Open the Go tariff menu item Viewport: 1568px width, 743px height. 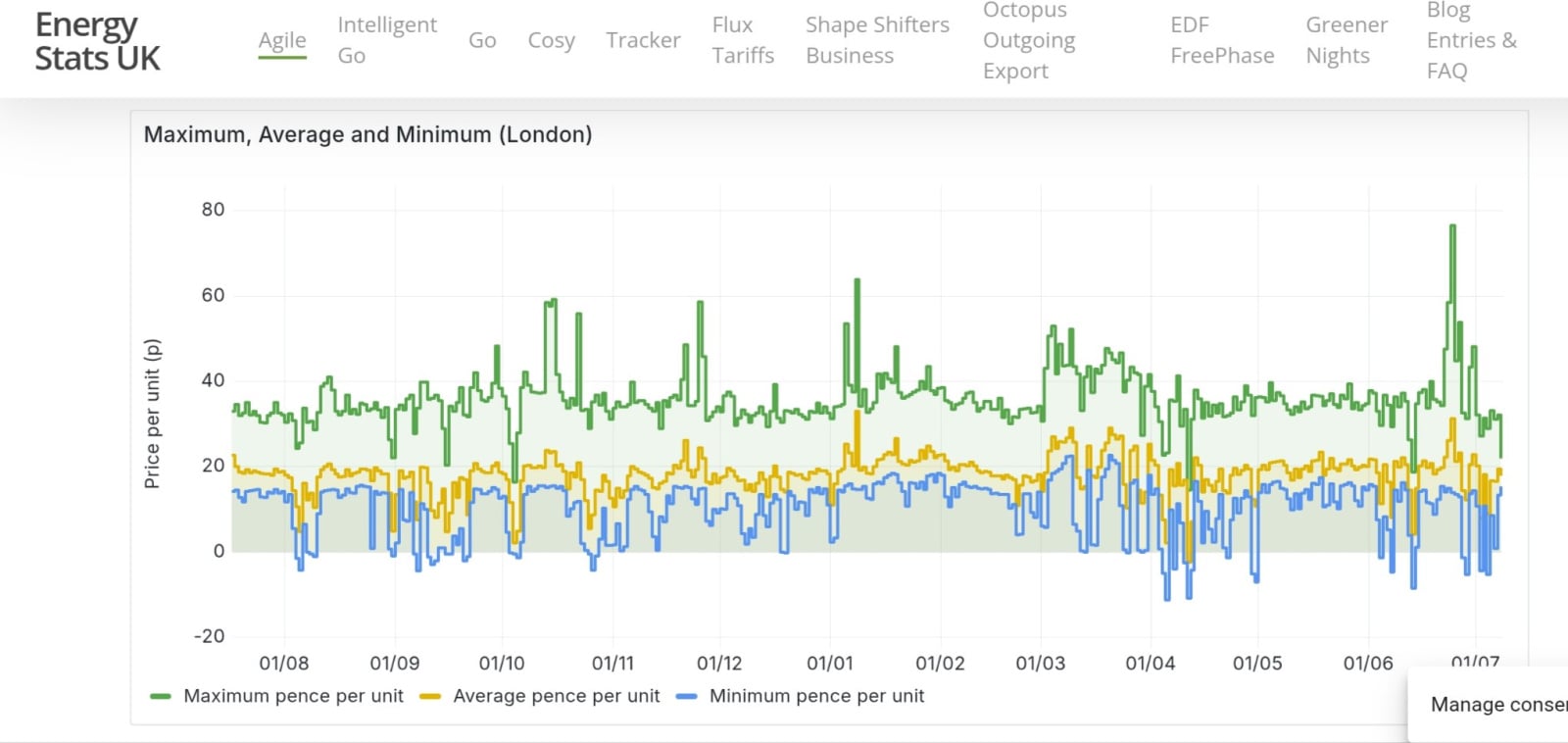coord(482,40)
